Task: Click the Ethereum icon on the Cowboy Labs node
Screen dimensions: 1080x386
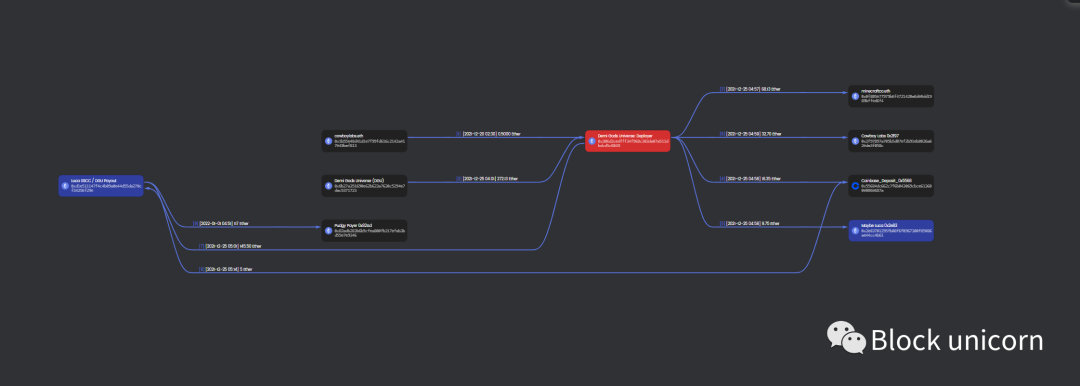Action: click(855, 141)
